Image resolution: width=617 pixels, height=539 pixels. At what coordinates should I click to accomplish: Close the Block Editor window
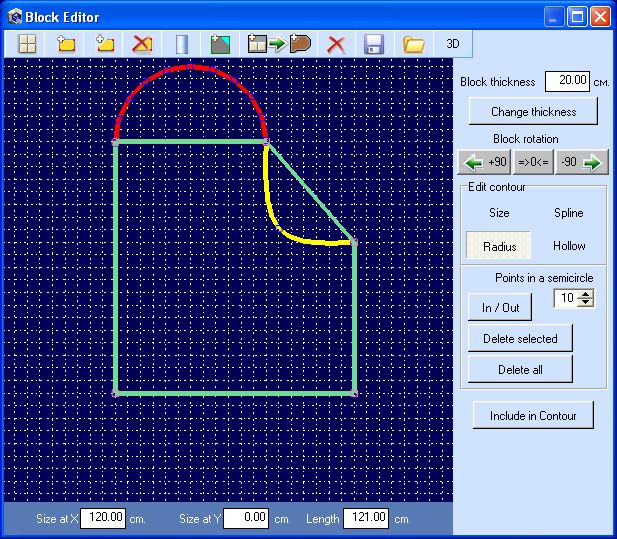600,17
